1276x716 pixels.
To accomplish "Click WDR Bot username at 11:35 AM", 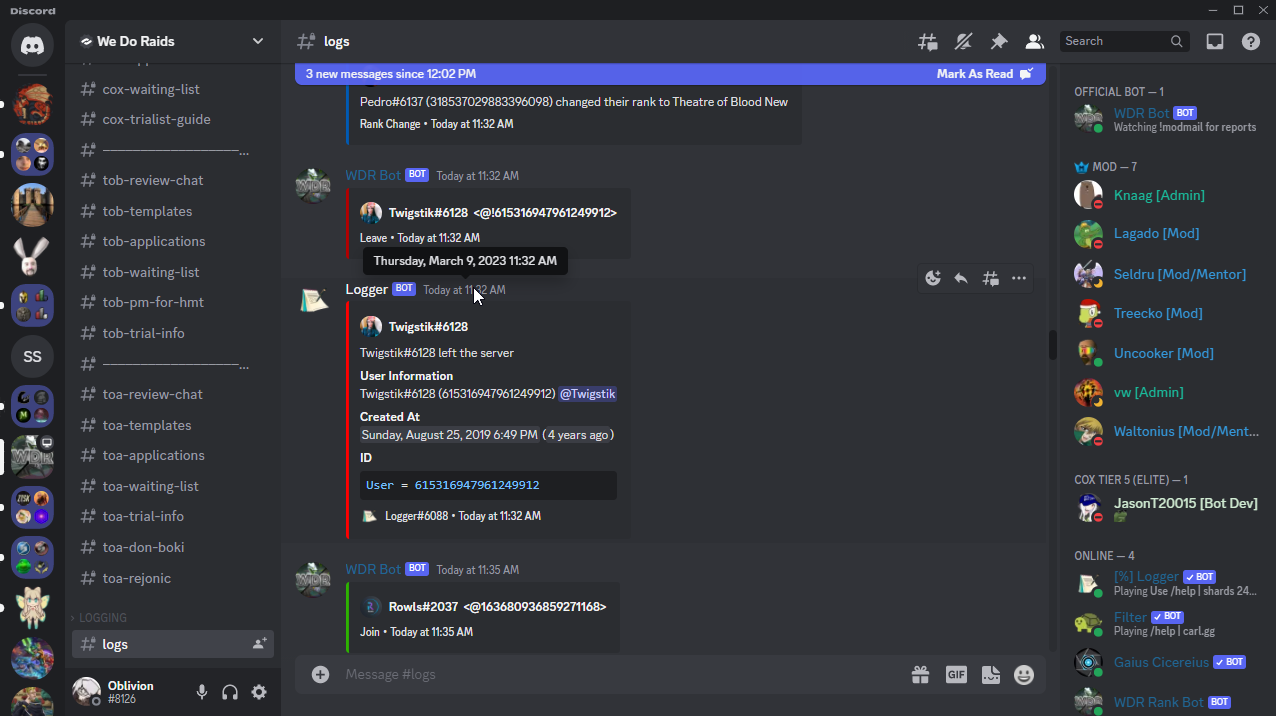I will point(373,569).
